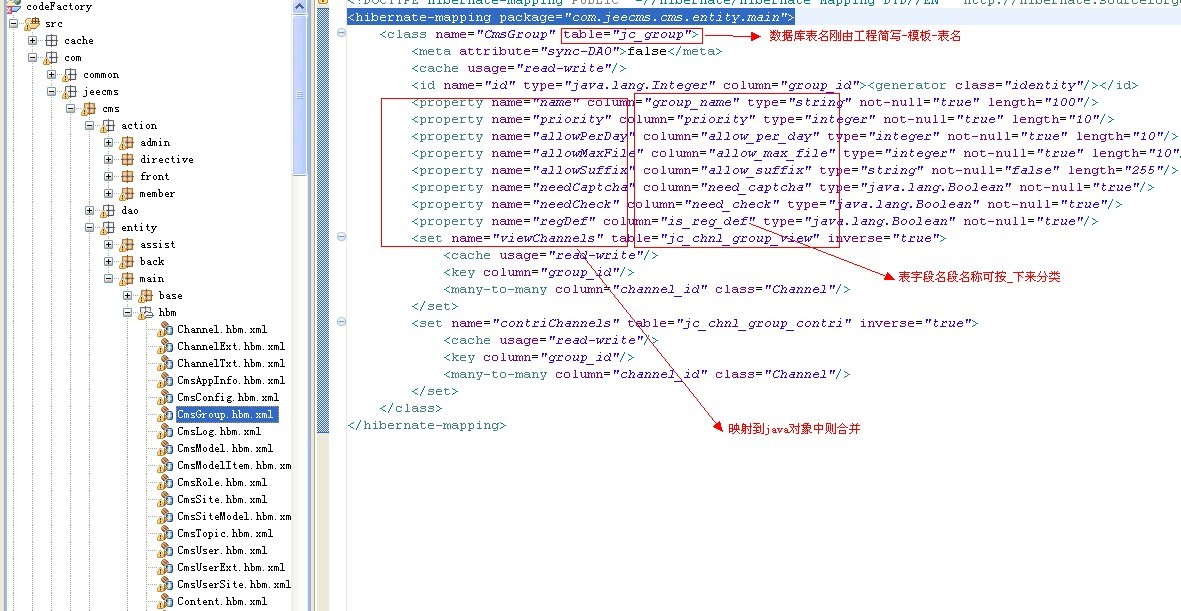Click the explorer vertical scrollbar thumb
This screenshot has width=1181, height=611.
[300, 94]
